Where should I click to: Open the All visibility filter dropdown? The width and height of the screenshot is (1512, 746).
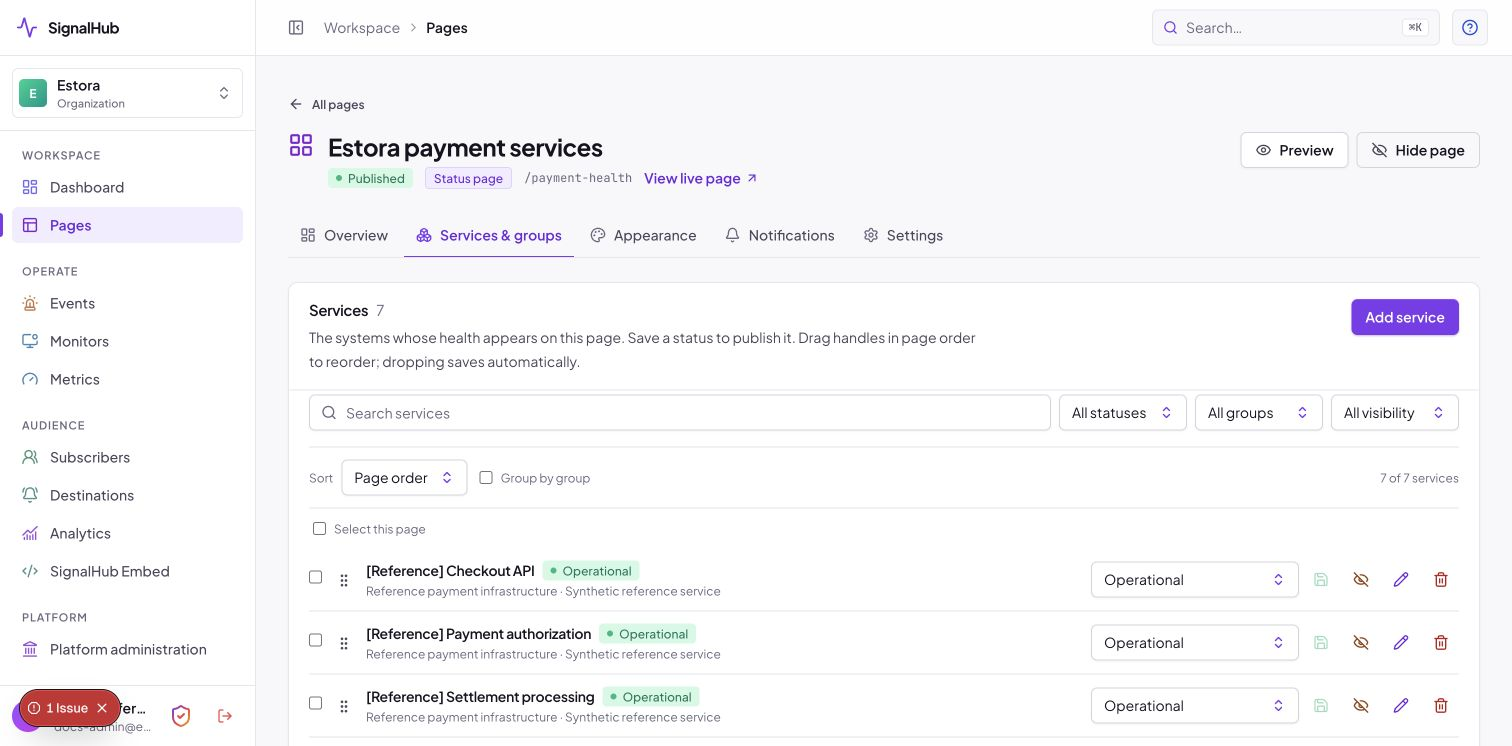[x=1395, y=413]
